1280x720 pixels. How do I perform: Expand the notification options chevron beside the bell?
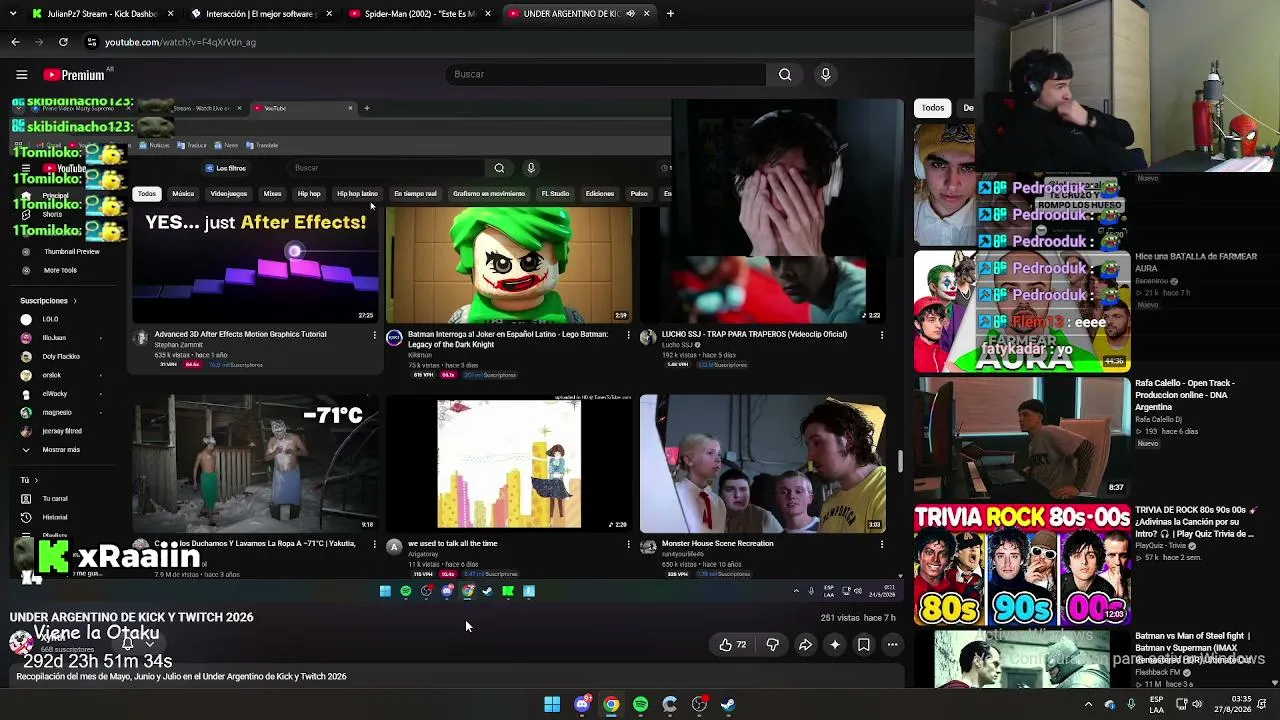[x=150, y=643]
